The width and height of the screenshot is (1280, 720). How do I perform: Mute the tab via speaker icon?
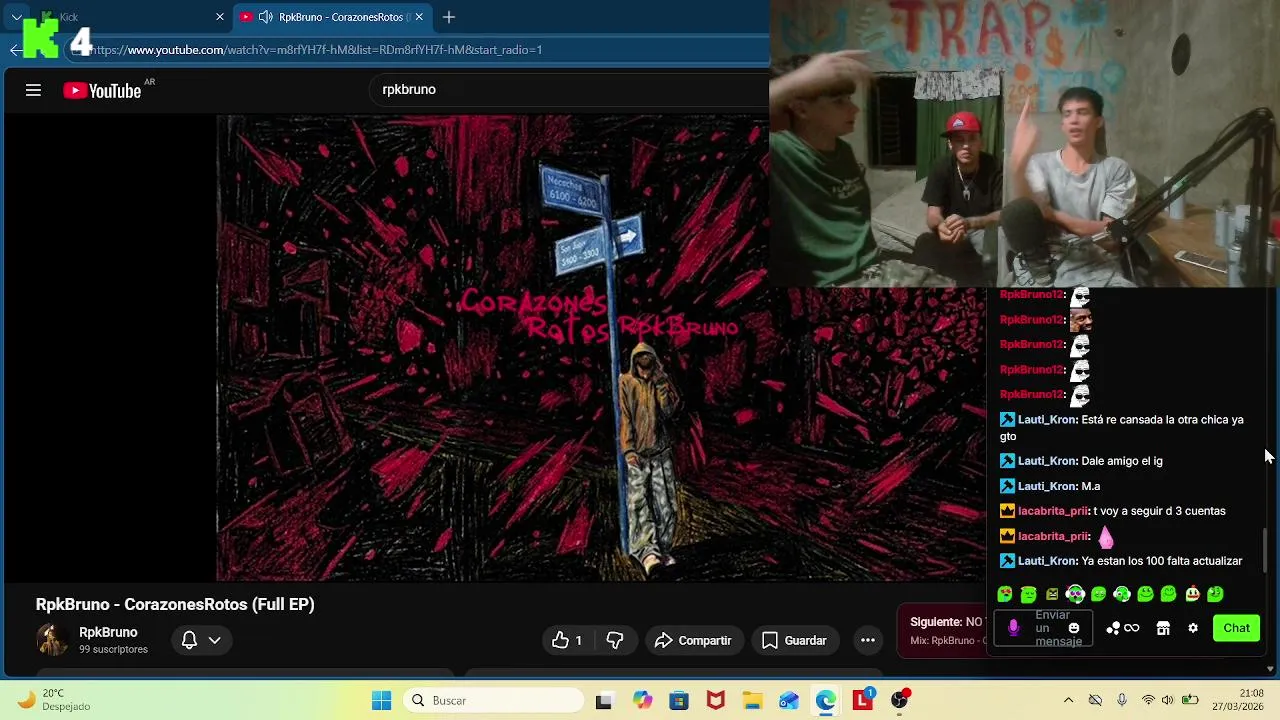click(x=266, y=17)
